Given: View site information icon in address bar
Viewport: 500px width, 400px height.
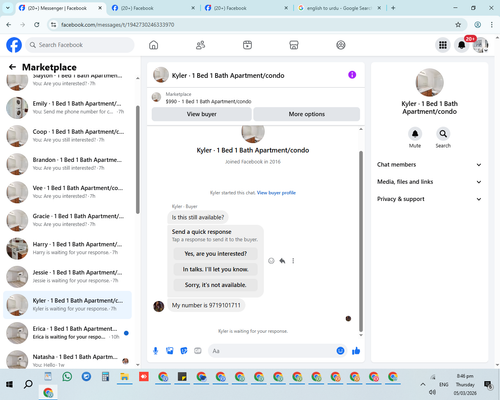Looking at the screenshot, I should click(x=53, y=25).
